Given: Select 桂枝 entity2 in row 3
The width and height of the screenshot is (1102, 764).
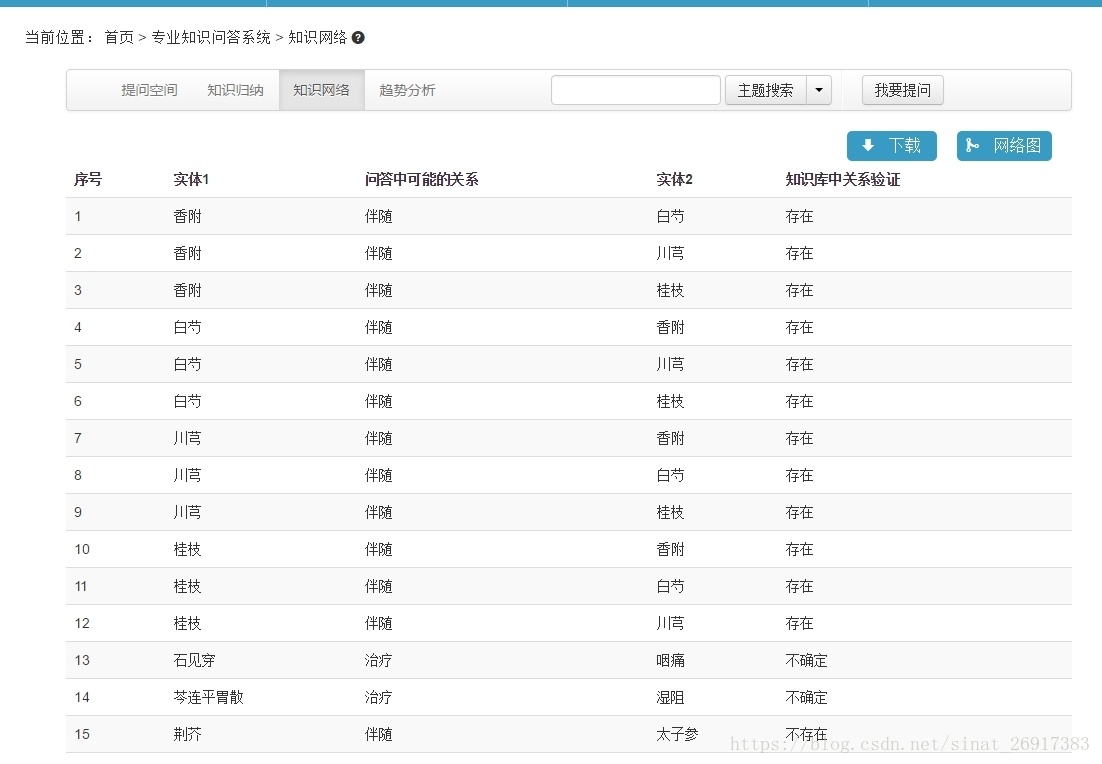Looking at the screenshot, I should pos(670,290).
